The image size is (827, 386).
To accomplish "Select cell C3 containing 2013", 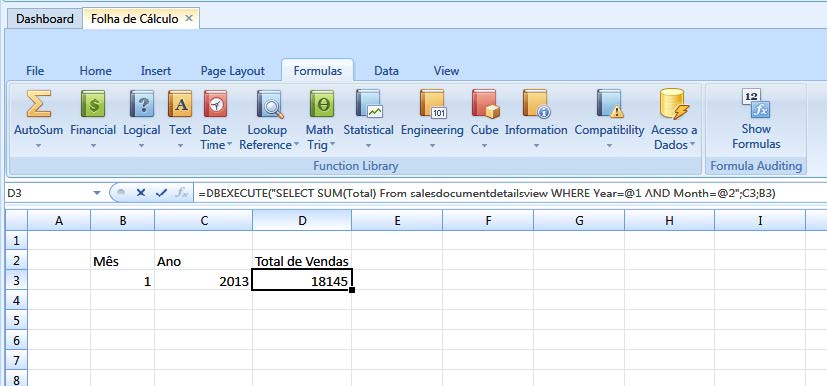I will (204, 281).
